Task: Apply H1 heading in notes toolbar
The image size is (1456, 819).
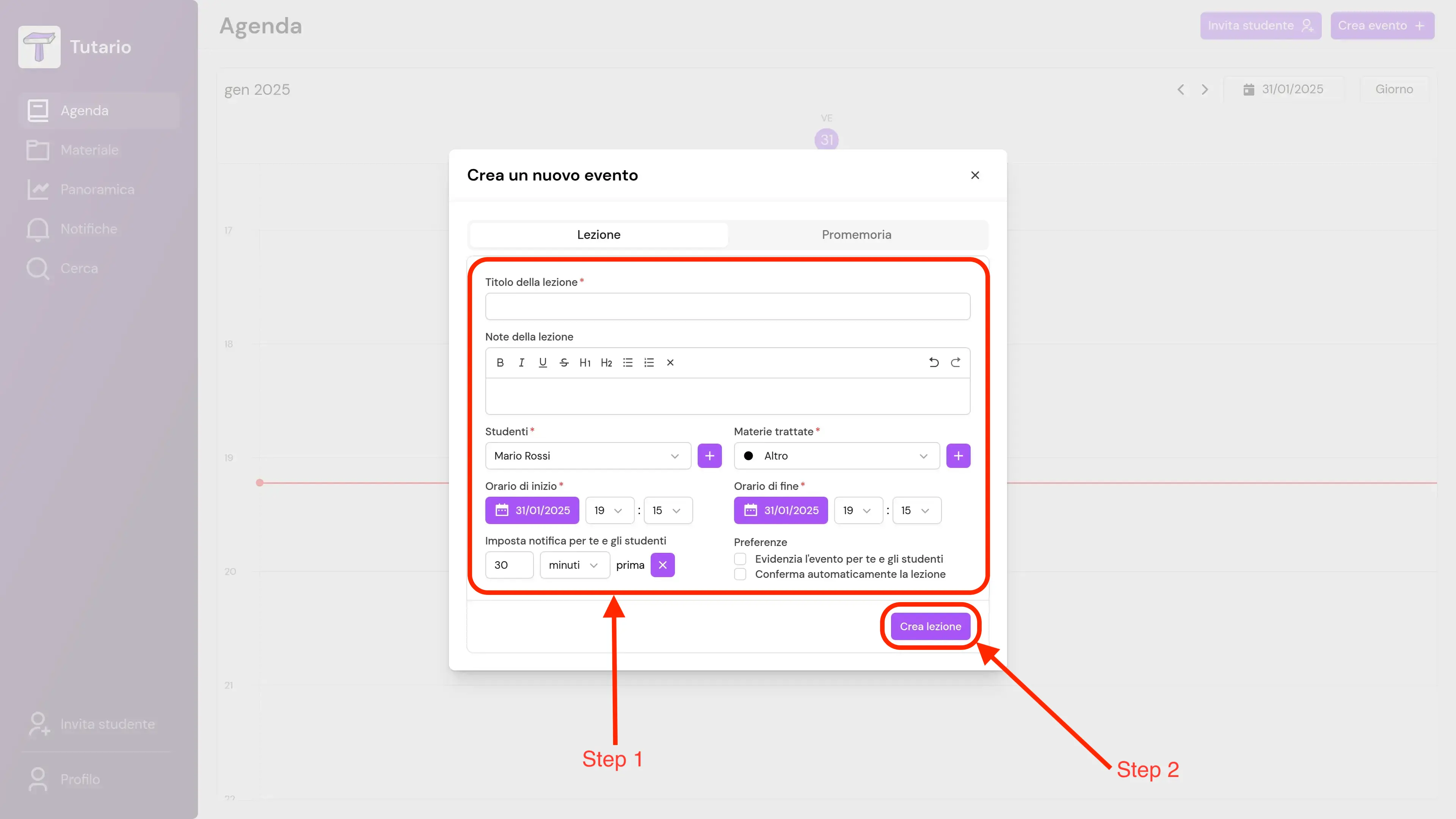Action: point(585,363)
